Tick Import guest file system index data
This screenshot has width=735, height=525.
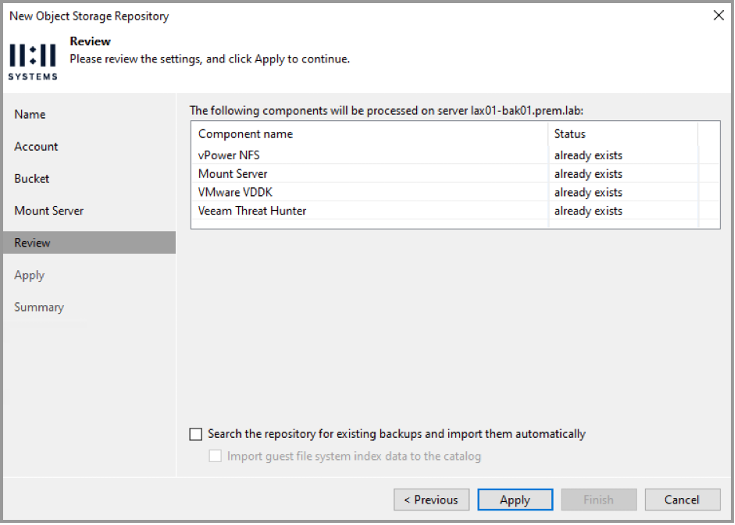[x=215, y=456]
